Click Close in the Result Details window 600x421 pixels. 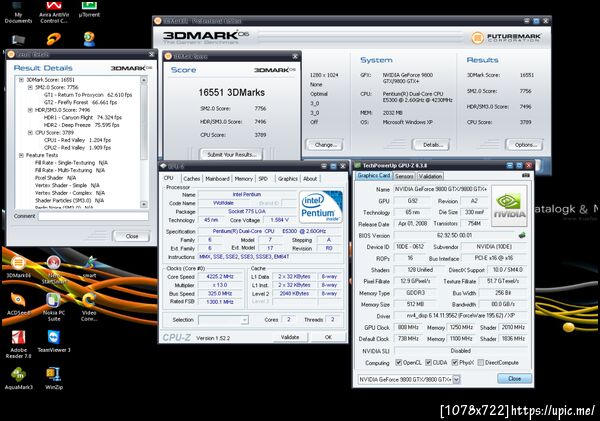click(x=131, y=236)
